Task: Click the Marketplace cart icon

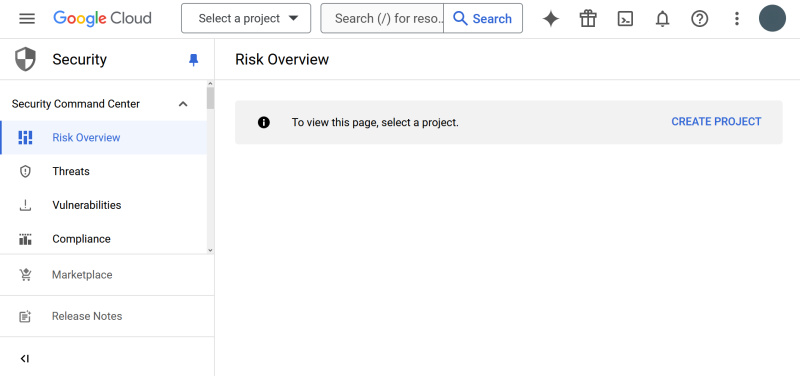Action: click(25, 275)
